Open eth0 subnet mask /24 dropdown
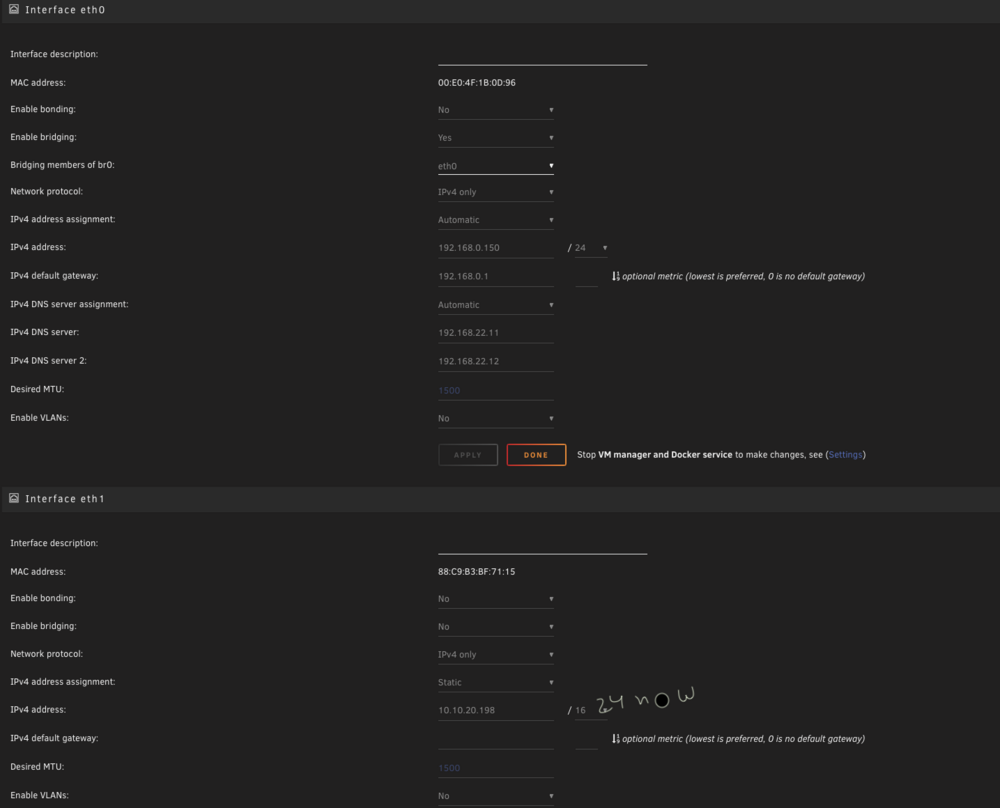 pos(591,248)
